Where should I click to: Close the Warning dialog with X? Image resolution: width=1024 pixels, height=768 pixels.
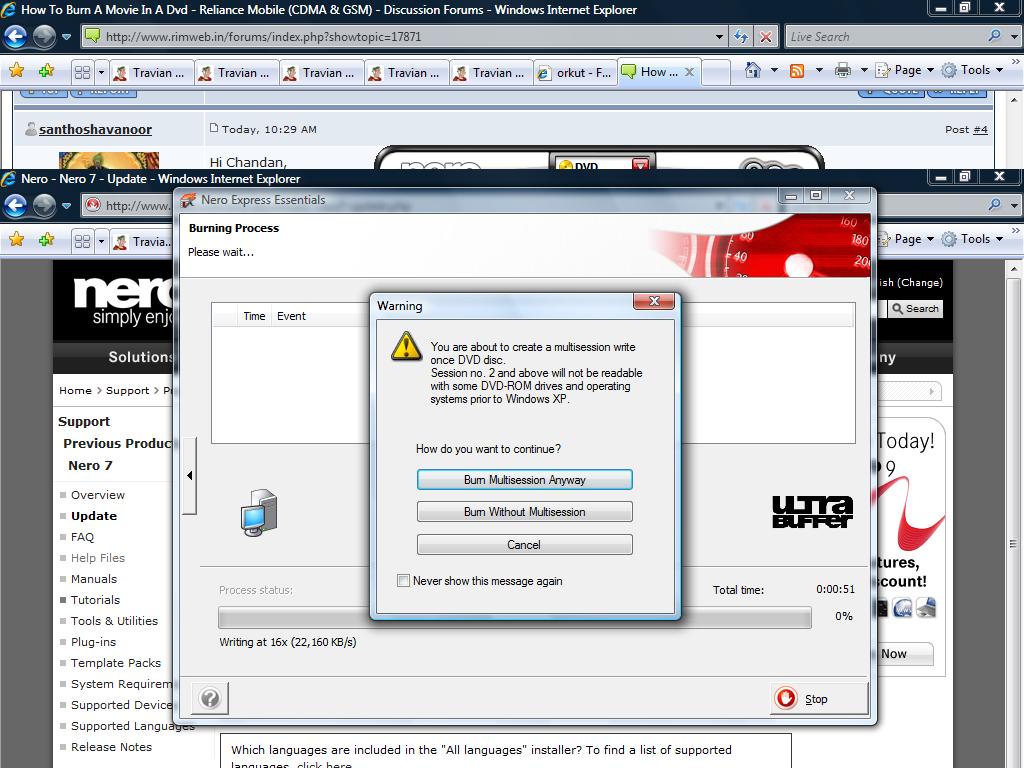[x=654, y=301]
